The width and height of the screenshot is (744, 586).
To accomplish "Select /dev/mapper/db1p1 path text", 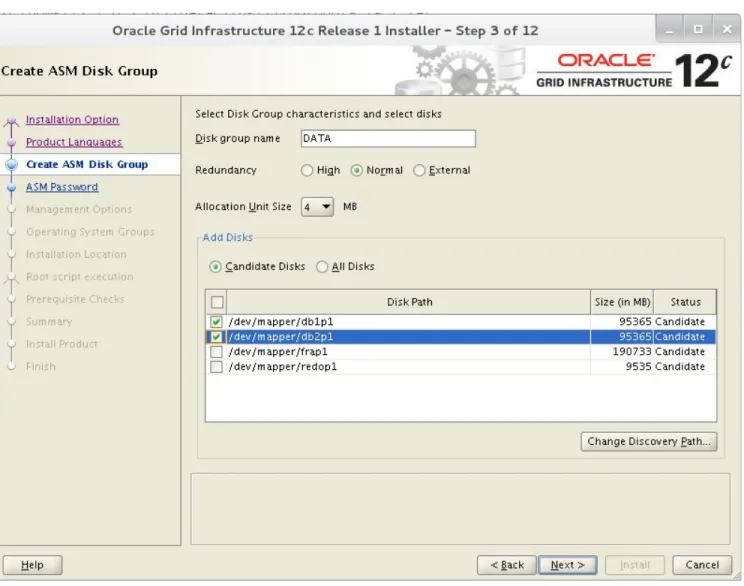I will (x=281, y=322).
